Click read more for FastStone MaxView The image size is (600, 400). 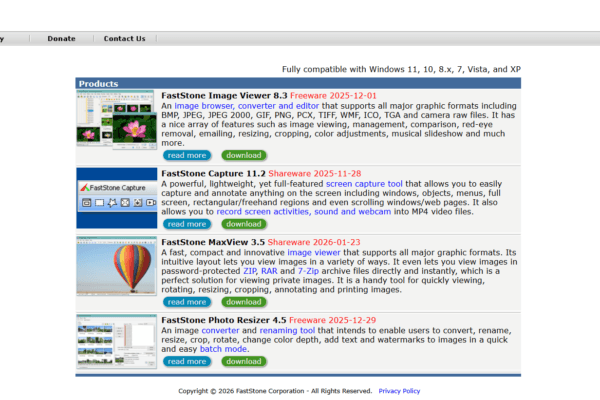click(187, 302)
